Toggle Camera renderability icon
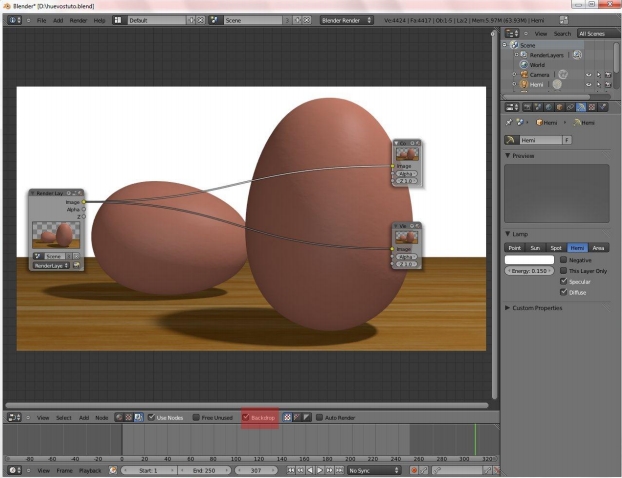Viewport: 622px width, 478px height. [x=608, y=75]
